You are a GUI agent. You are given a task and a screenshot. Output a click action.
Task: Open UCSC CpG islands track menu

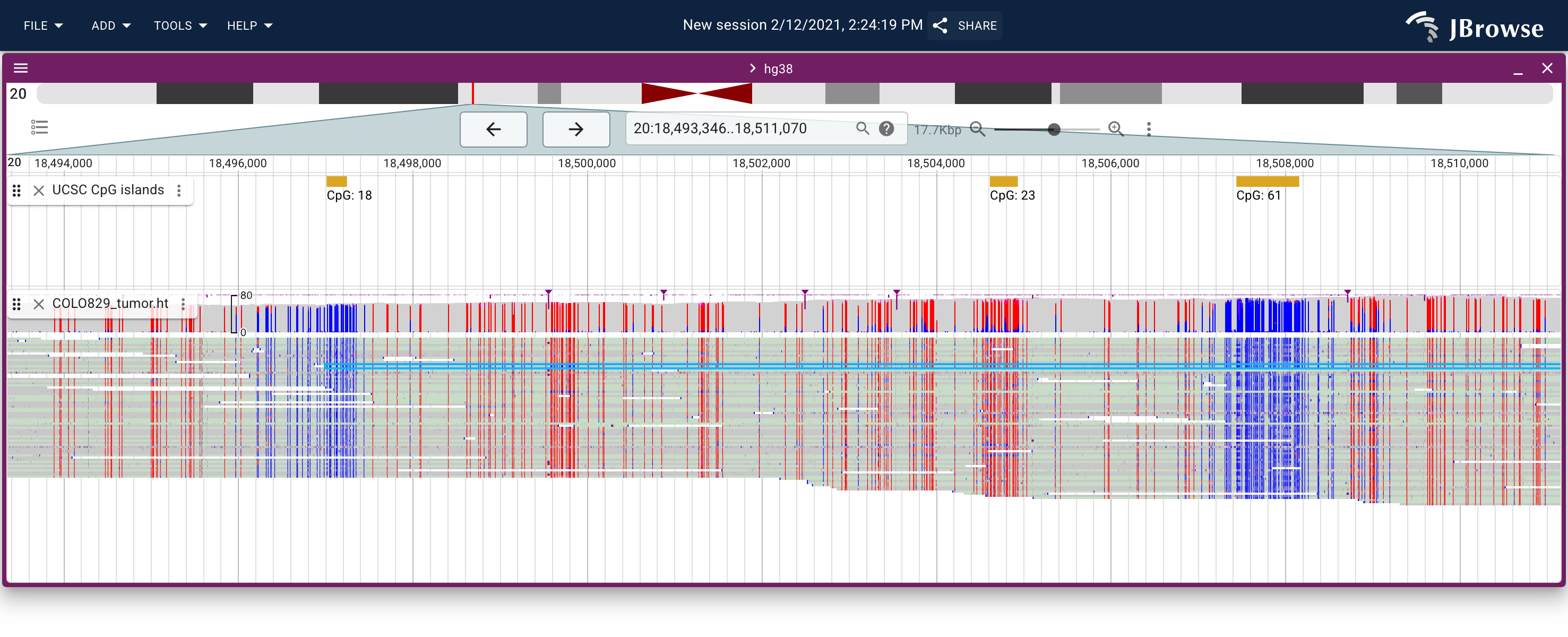179,191
